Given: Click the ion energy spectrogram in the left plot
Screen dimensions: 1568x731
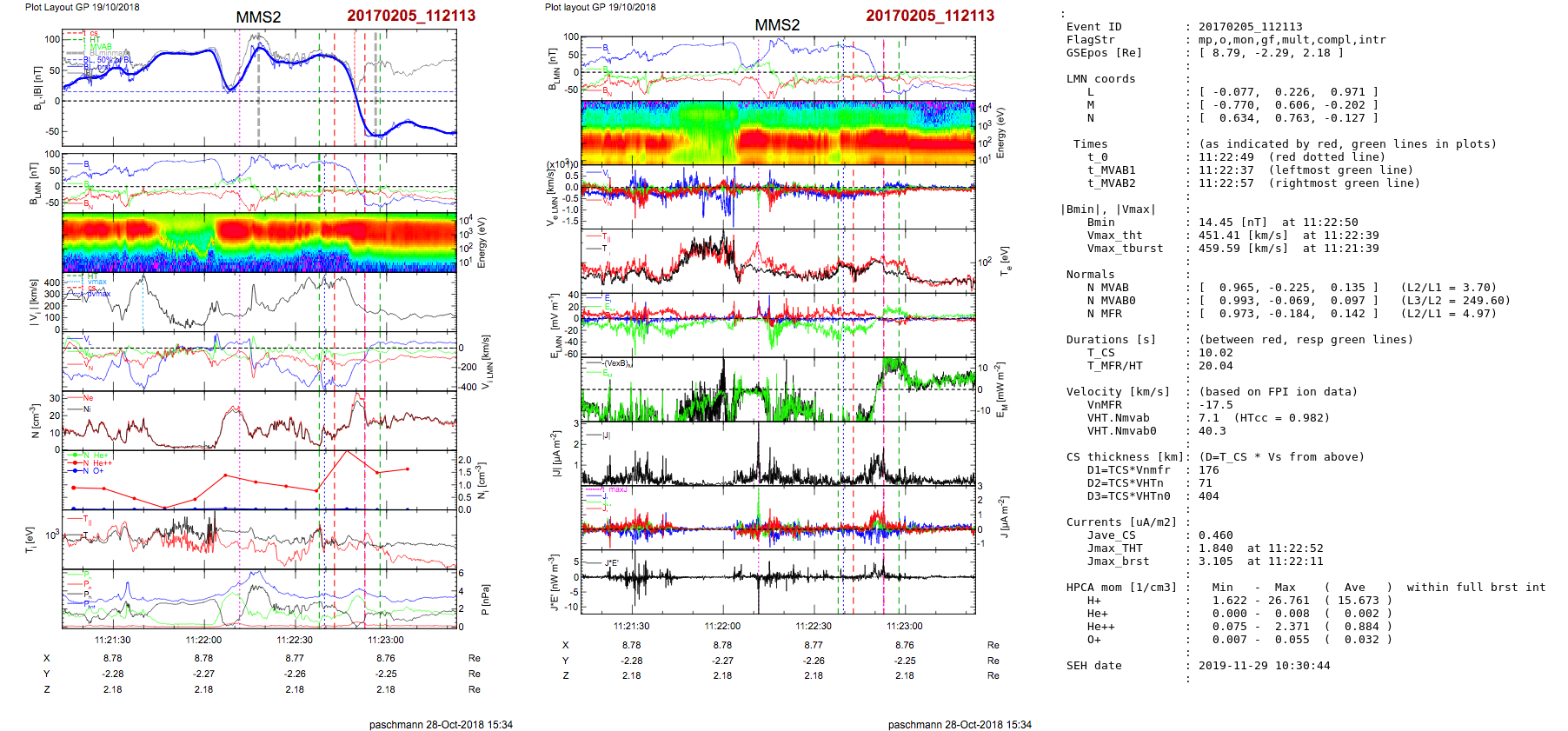Looking at the screenshot, I should click(259, 243).
